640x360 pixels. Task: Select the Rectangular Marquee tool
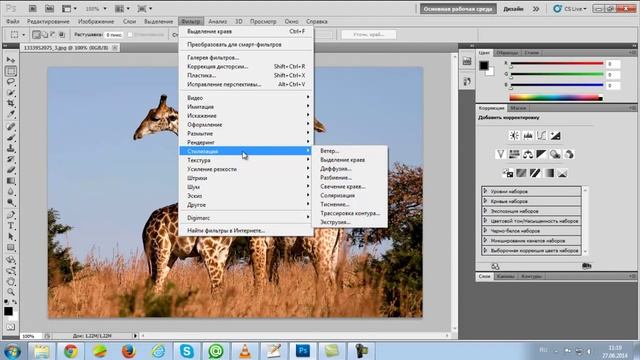pyautogui.click(x=11, y=71)
